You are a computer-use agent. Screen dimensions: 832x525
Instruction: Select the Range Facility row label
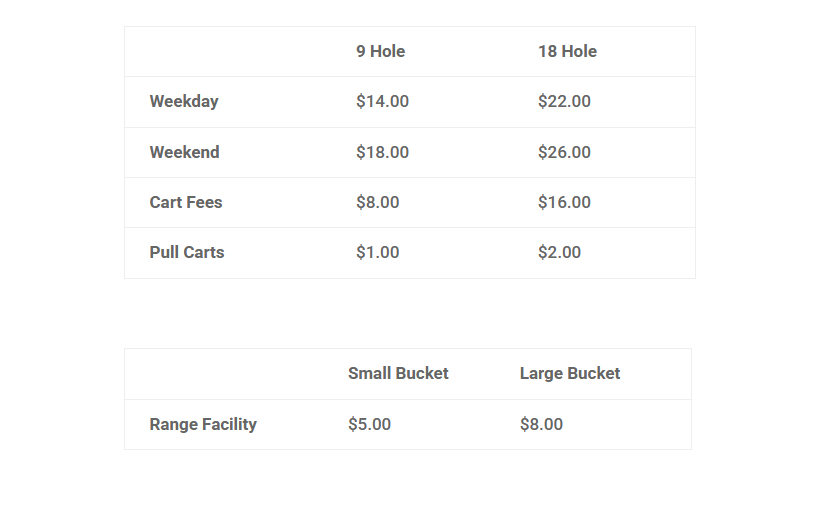203,425
